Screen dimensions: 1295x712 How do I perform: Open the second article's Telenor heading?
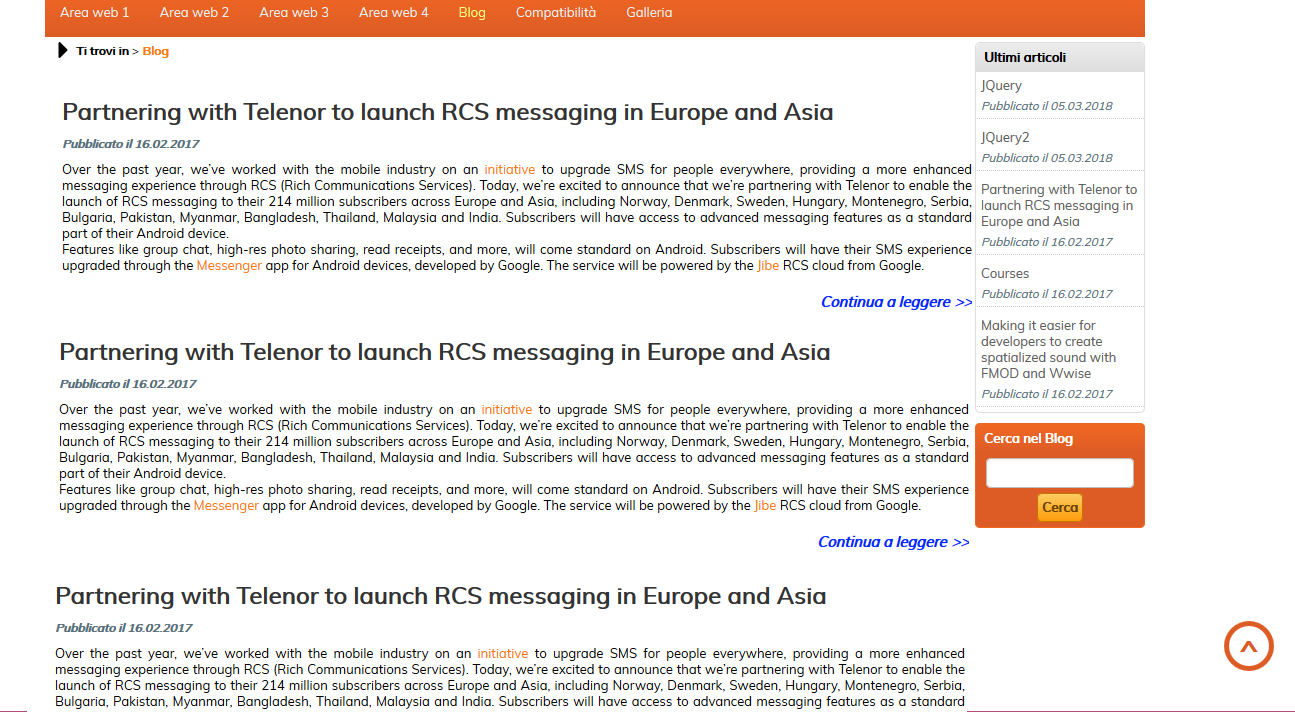tap(445, 352)
